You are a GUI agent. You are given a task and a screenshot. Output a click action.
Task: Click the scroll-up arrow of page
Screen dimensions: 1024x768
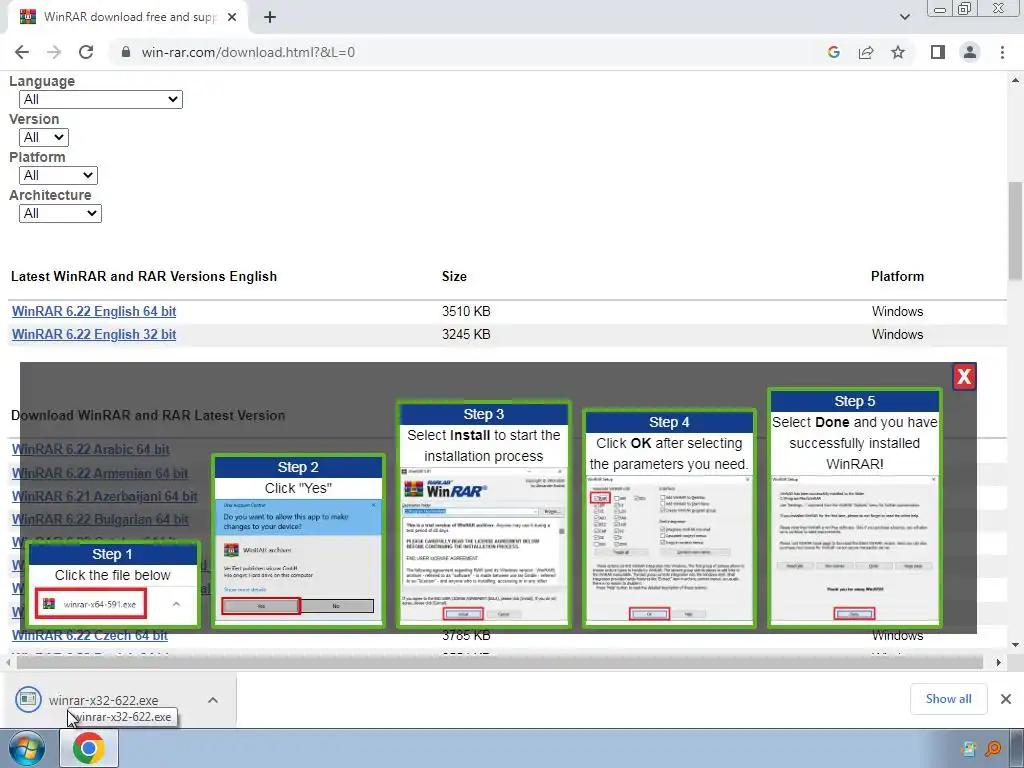pyautogui.click(x=1016, y=80)
